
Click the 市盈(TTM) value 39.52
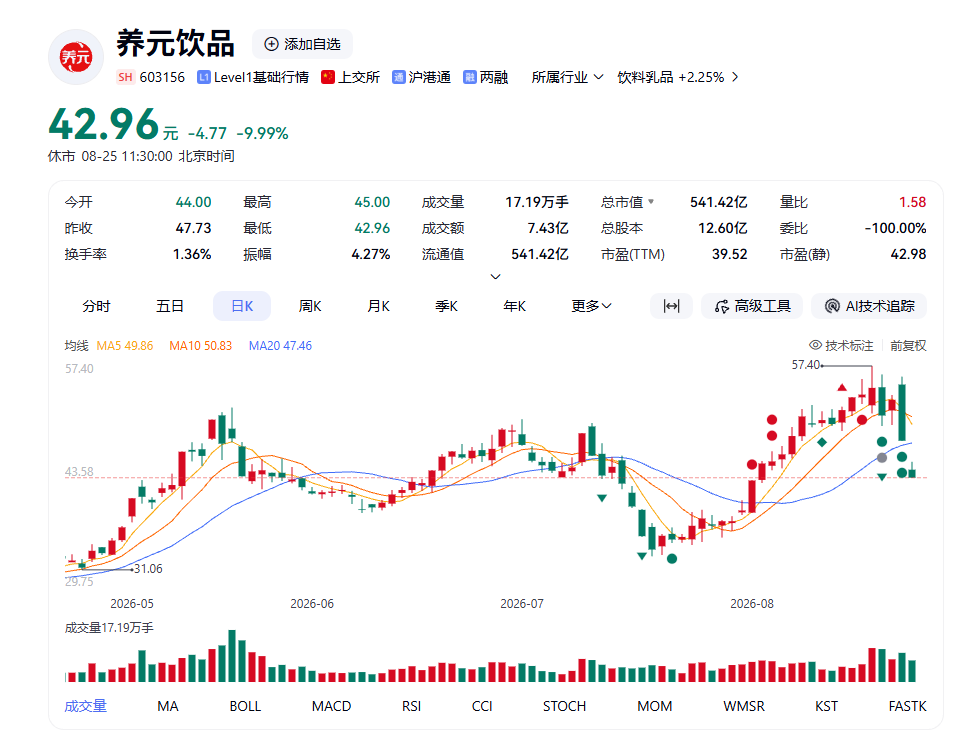pyautogui.click(x=729, y=254)
